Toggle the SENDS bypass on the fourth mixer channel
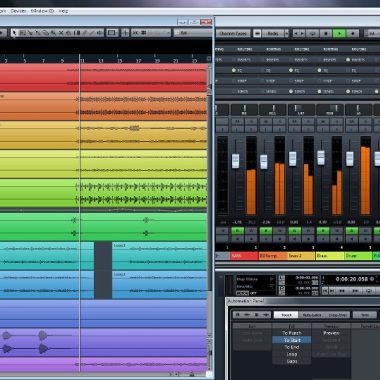Viewport: 380px width, 380px height. (x=320, y=91)
